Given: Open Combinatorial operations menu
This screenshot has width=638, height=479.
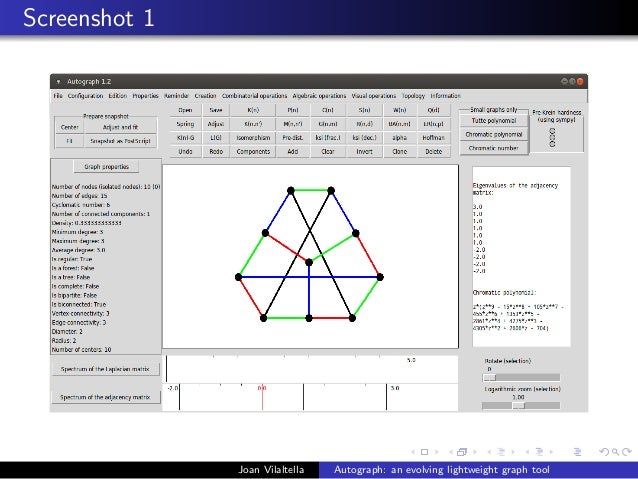Looking at the screenshot, I should pyautogui.click(x=254, y=96).
